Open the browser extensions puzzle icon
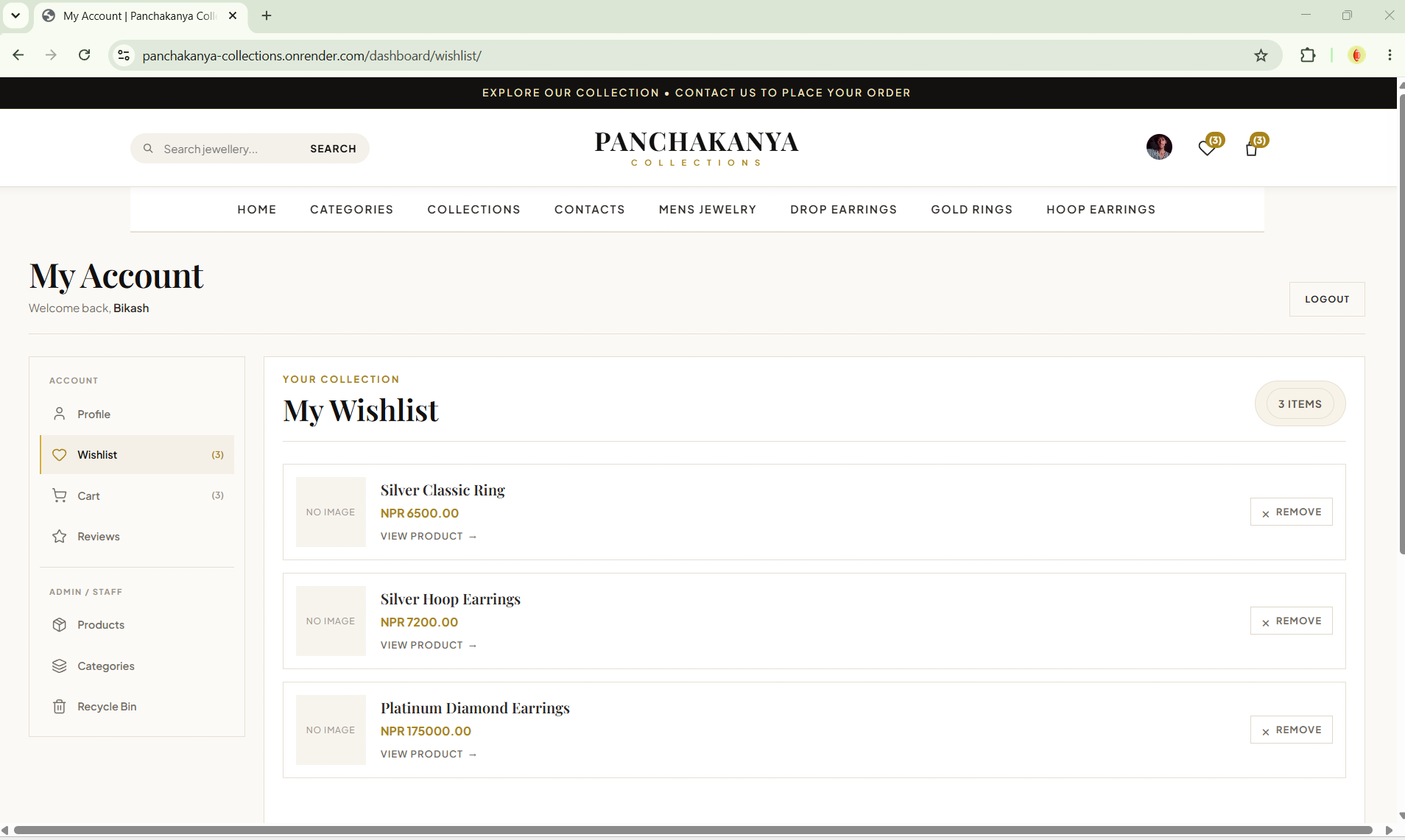Screen dimensions: 1405x840 (1308, 55)
